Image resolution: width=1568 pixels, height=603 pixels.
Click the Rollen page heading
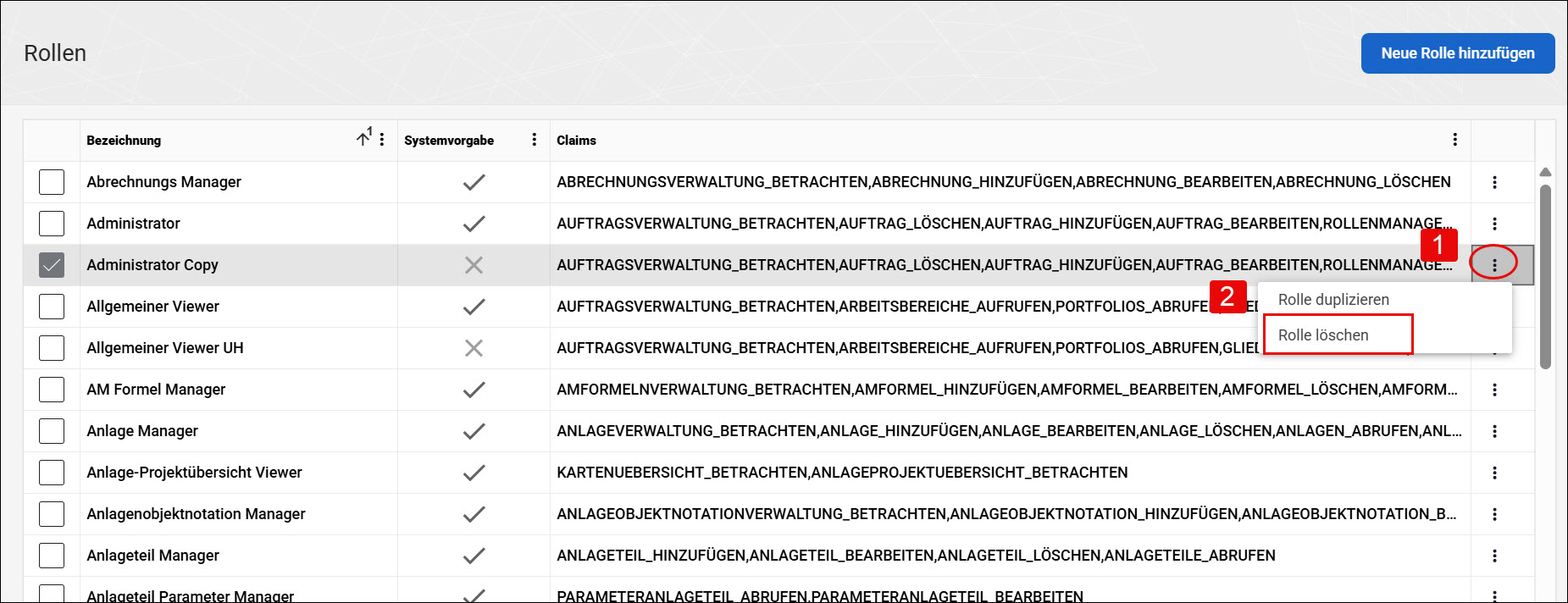[55, 53]
